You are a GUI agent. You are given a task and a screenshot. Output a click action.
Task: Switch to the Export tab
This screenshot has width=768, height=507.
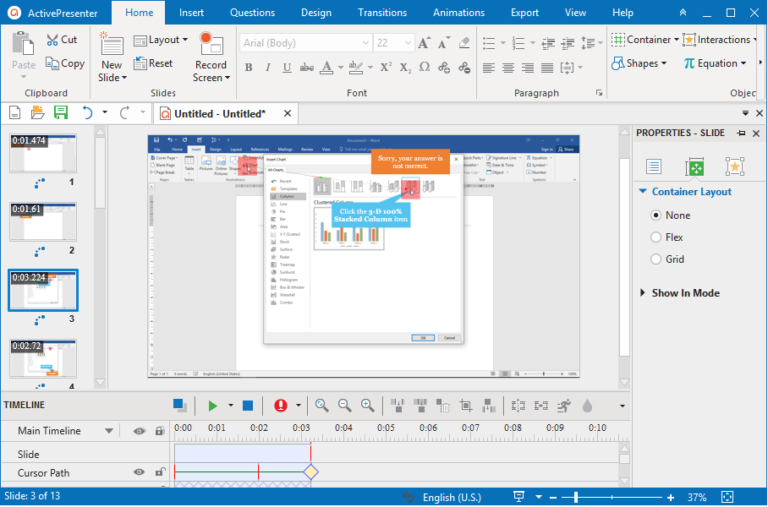[x=525, y=13]
